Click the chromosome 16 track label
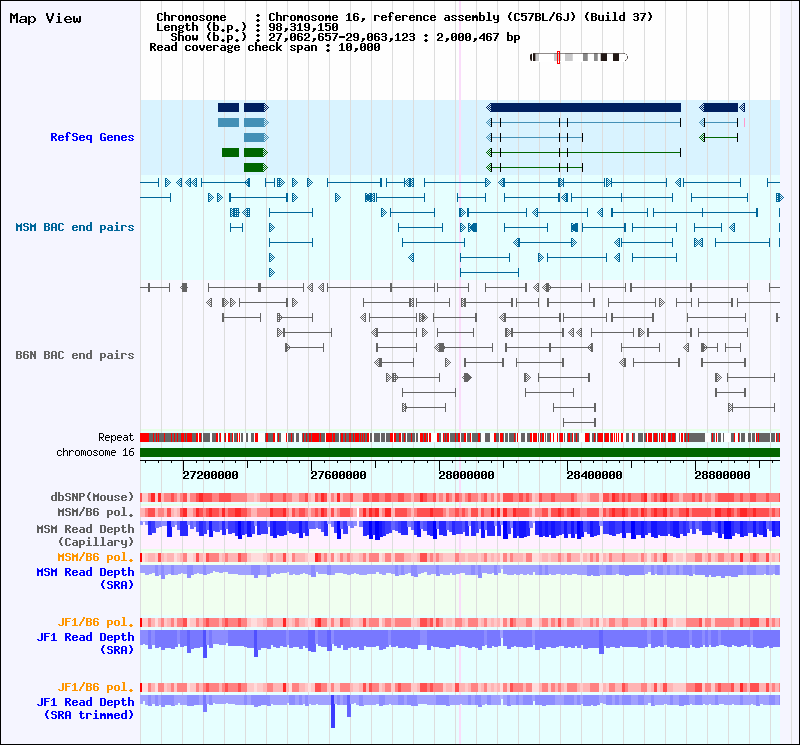800x745 pixels. pyautogui.click(x=95, y=453)
